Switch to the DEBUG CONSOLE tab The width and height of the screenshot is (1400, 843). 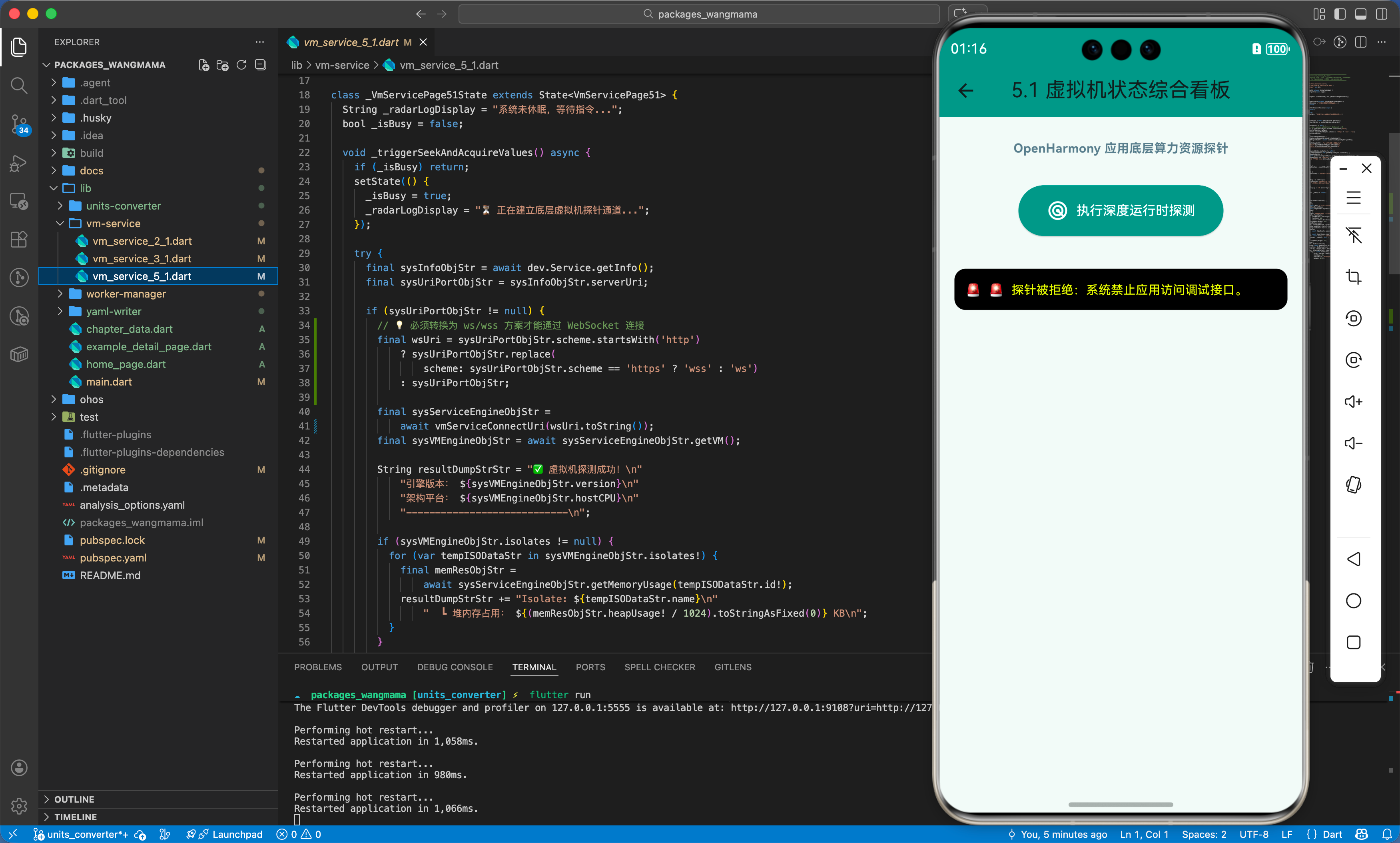[x=454, y=667]
